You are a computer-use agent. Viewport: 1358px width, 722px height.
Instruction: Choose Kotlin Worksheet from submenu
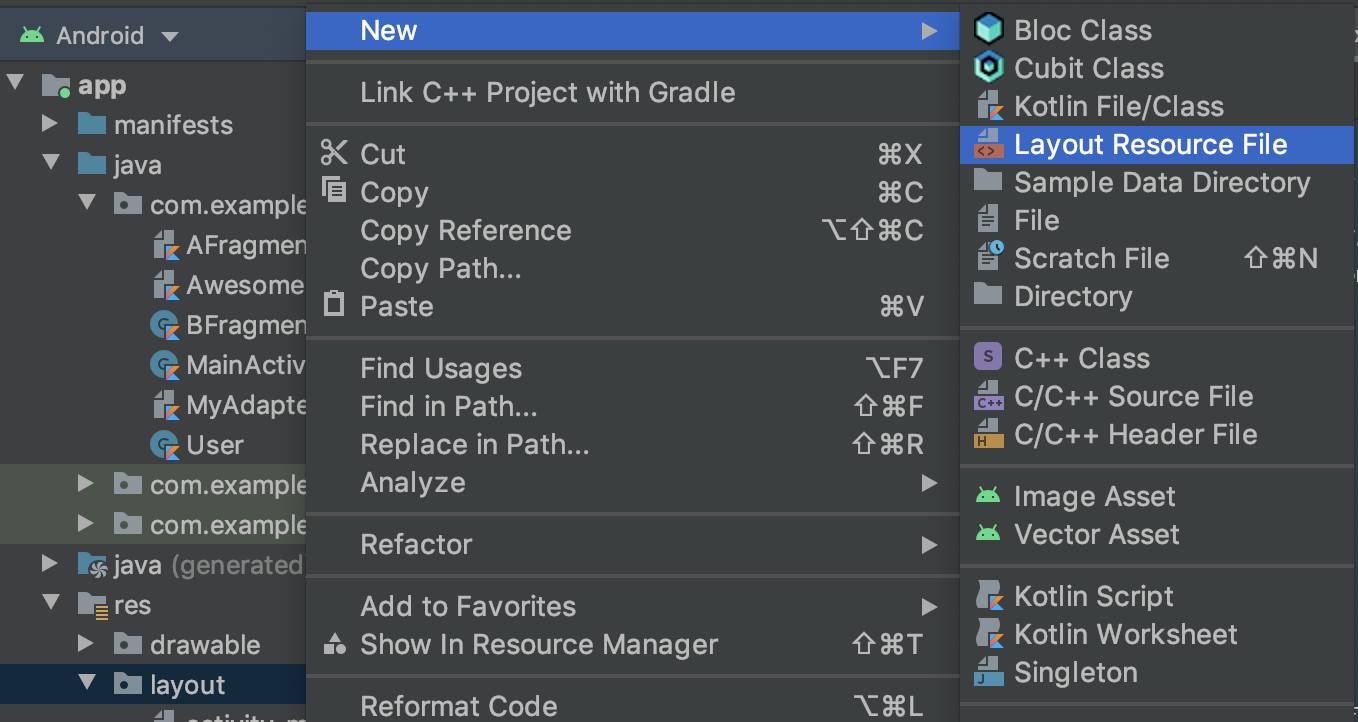1125,634
